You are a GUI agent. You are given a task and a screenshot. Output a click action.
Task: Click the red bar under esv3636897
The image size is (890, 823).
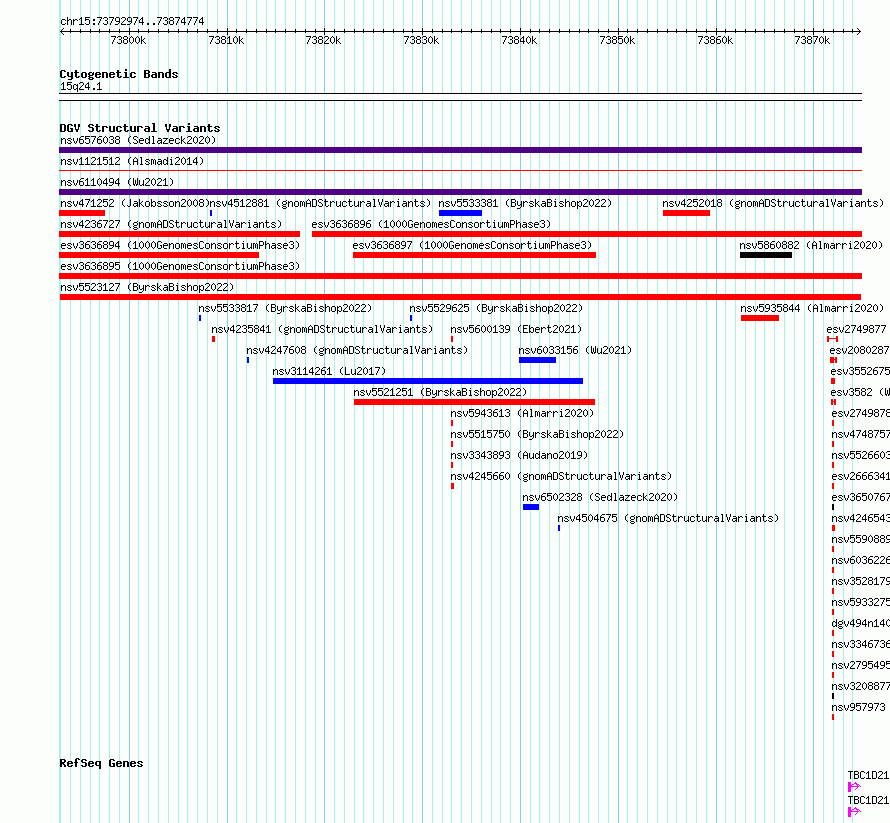point(475,255)
